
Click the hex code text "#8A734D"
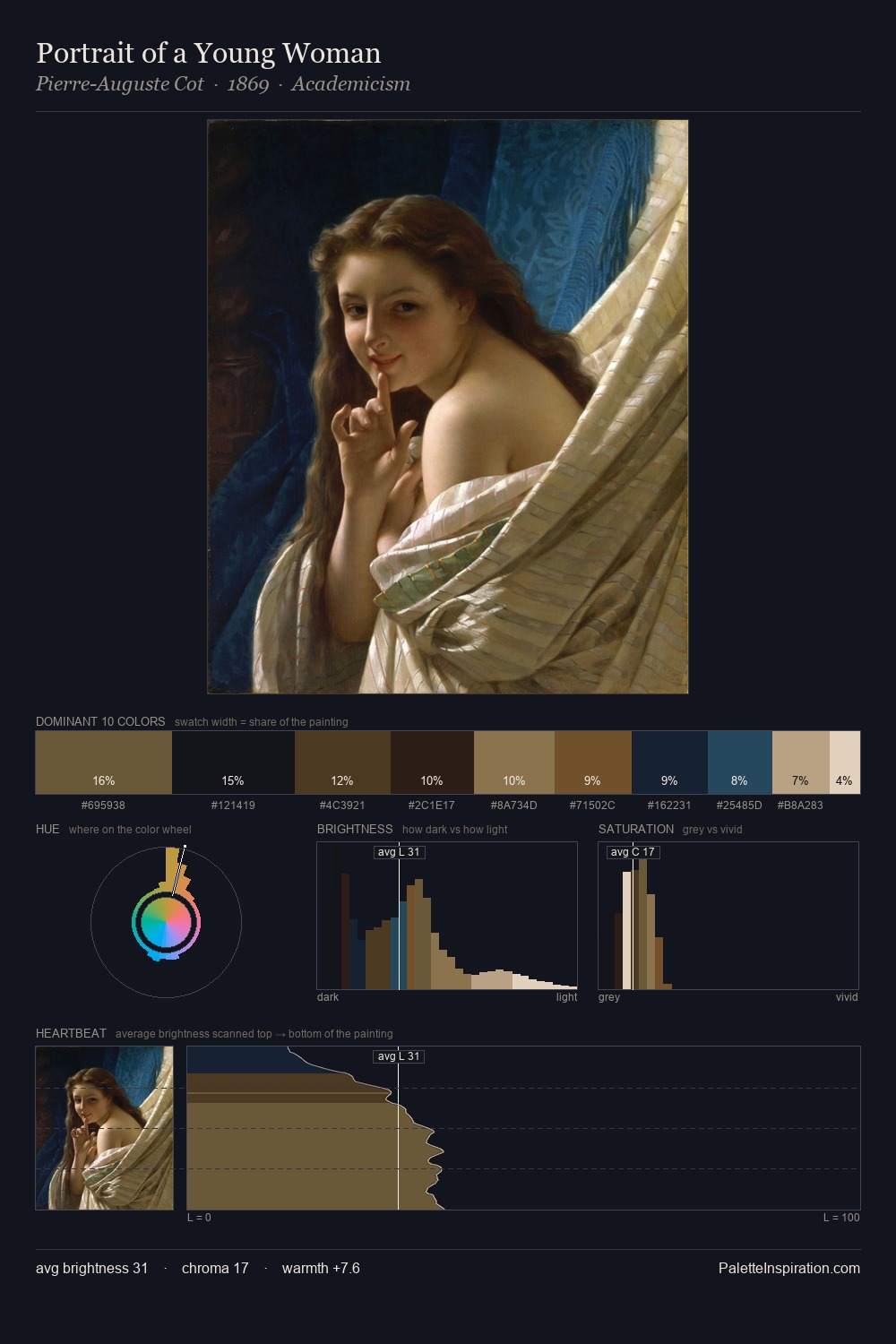pos(514,806)
